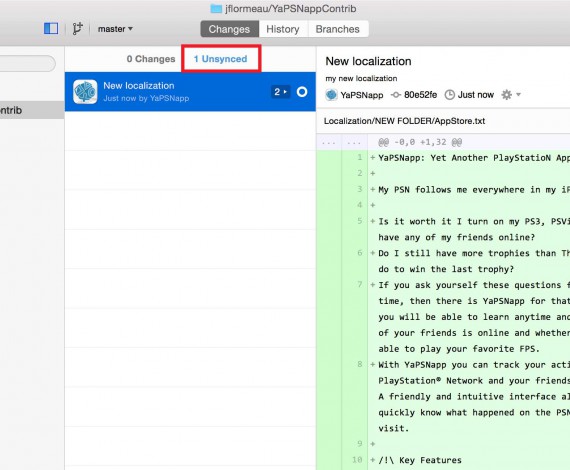This screenshot has height=470, width=570.
Task: Toggle the sidebar panel icon
Action: point(51,28)
